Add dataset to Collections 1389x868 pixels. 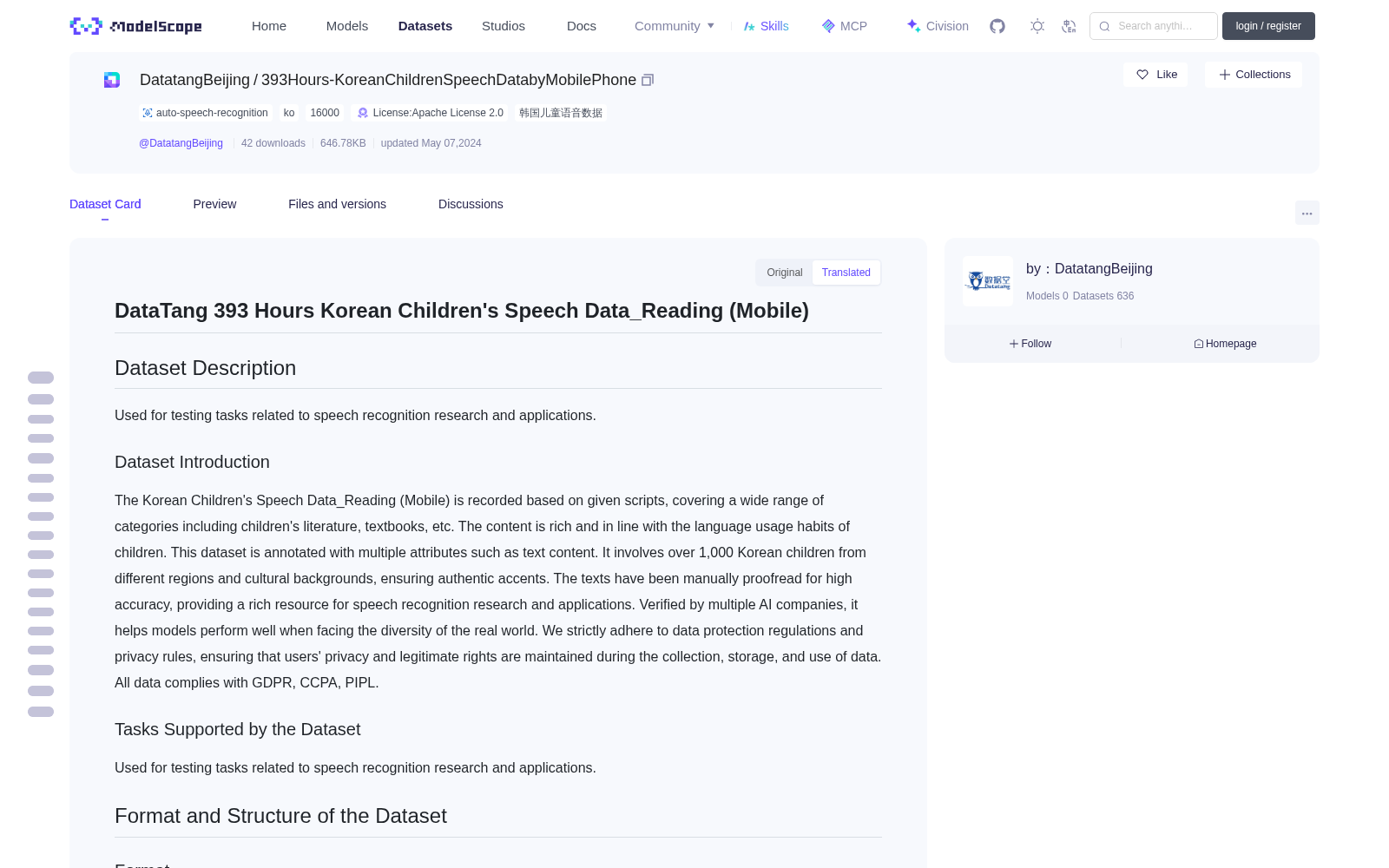coord(1254,75)
